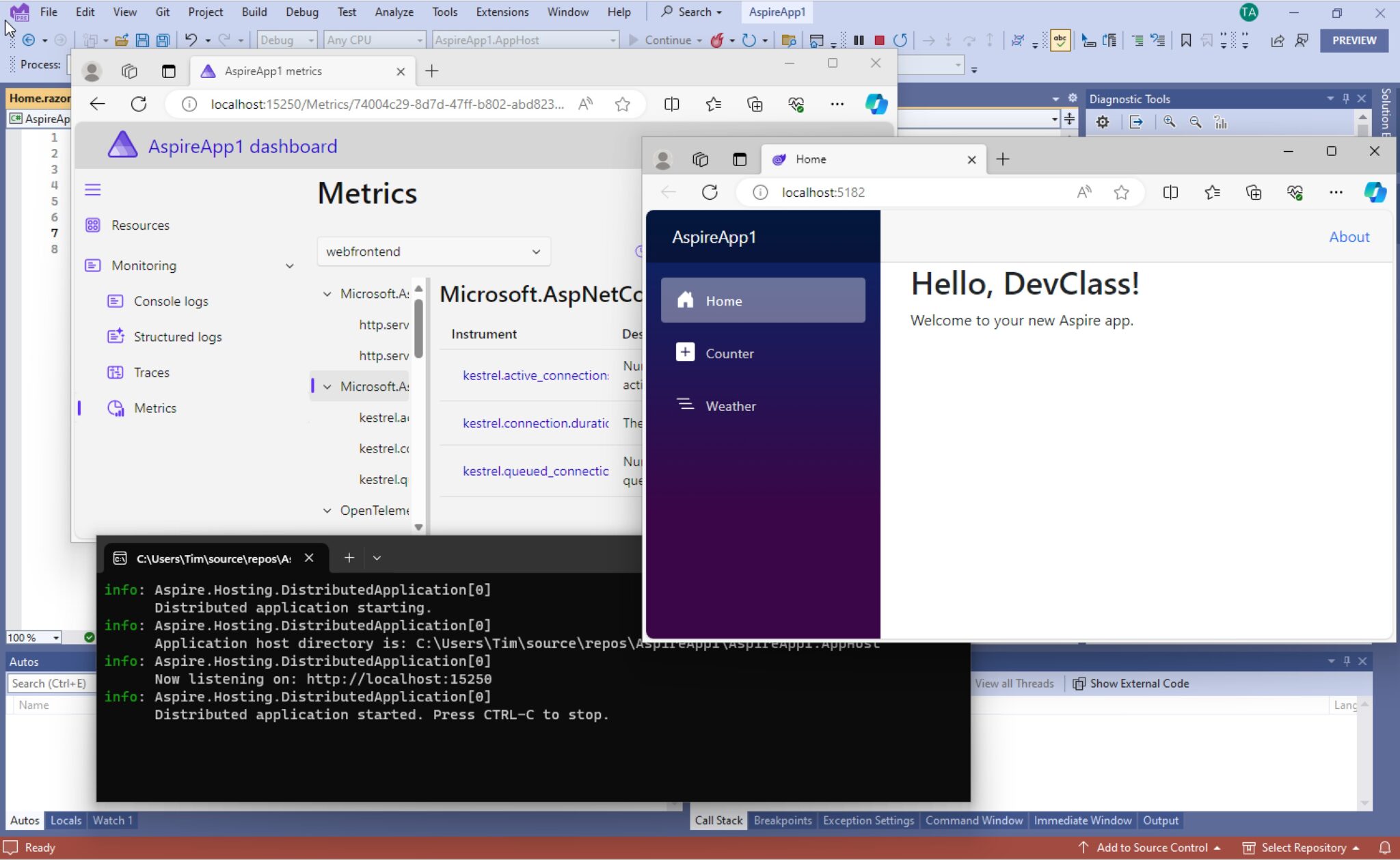
Task: Open the Debug menu
Action: click(301, 12)
